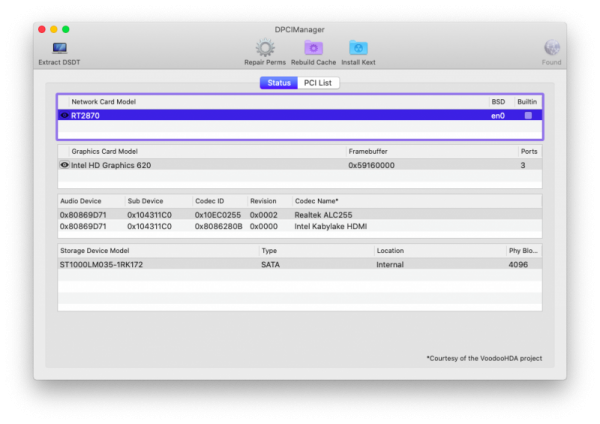Click the Install Kext folder icon
This screenshot has width=600, height=424.
(358, 48)
